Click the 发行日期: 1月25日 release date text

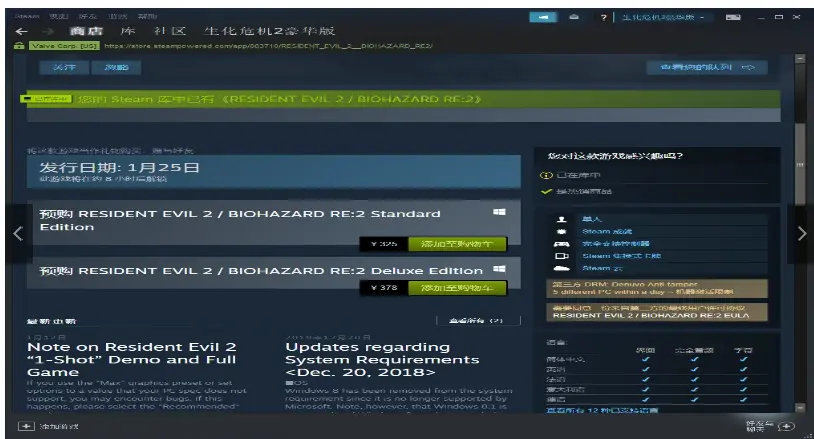(119, 168)
